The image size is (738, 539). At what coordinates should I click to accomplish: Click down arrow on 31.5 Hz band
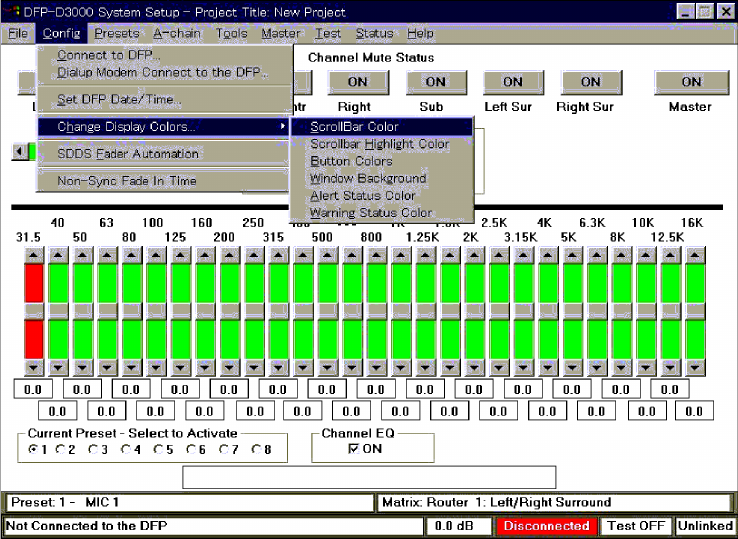click(x=33, y=367)
